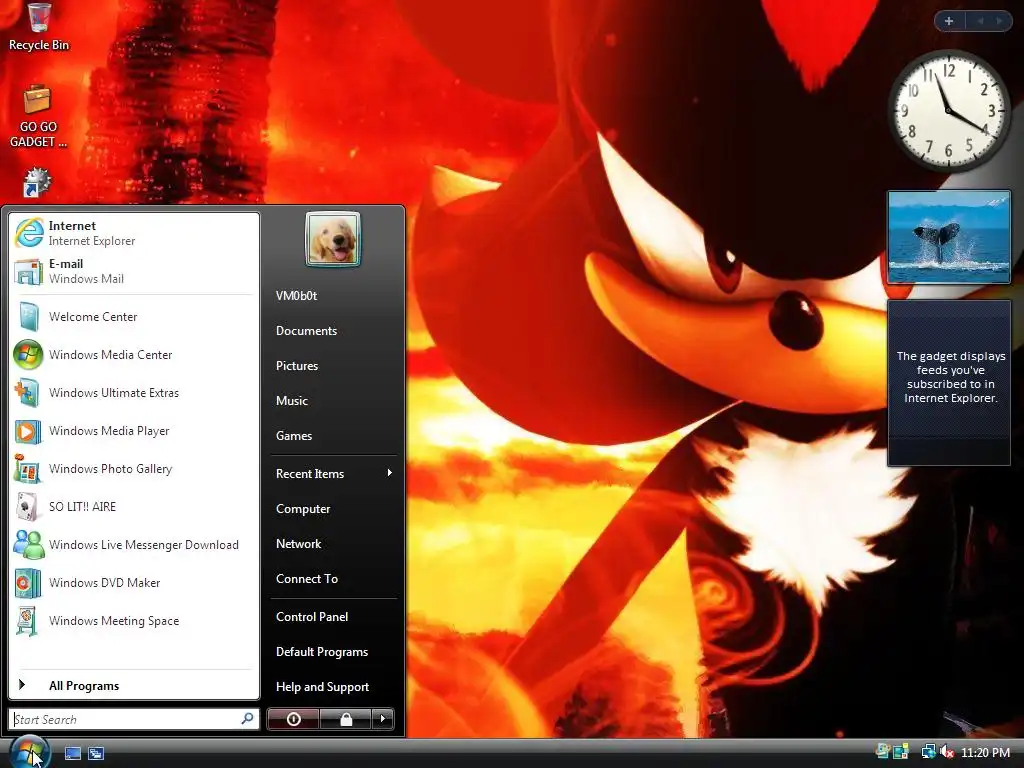Open Windows Mail E-mail entry
Viewport: 1024px width, 768px height.
tap(134, 271)
